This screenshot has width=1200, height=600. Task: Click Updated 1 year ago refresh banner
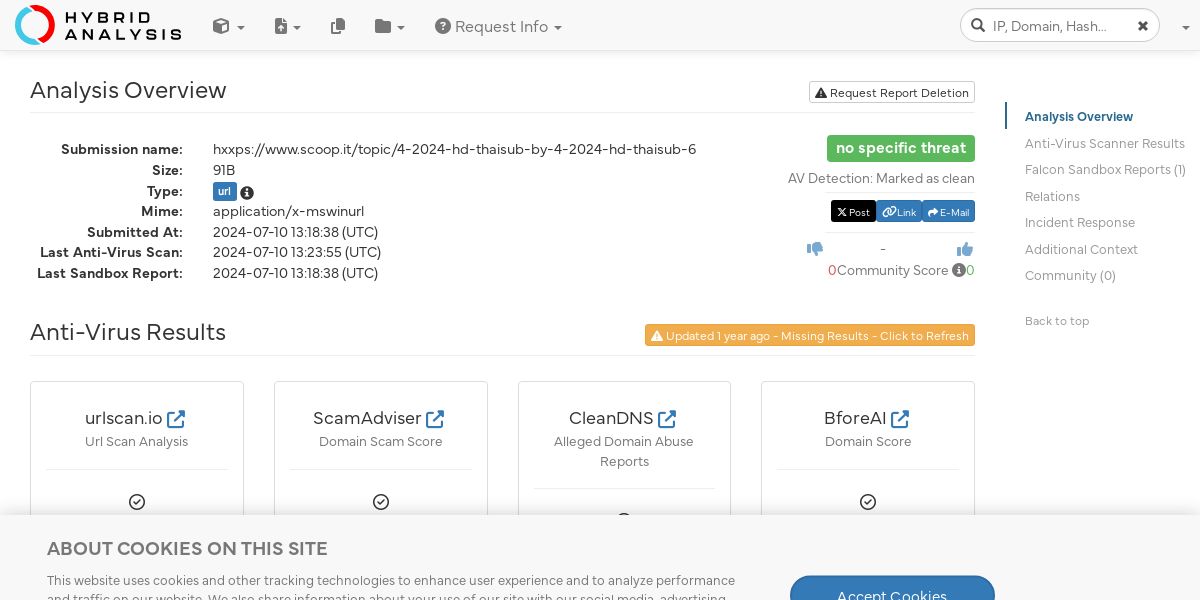(x=810, y=335)
